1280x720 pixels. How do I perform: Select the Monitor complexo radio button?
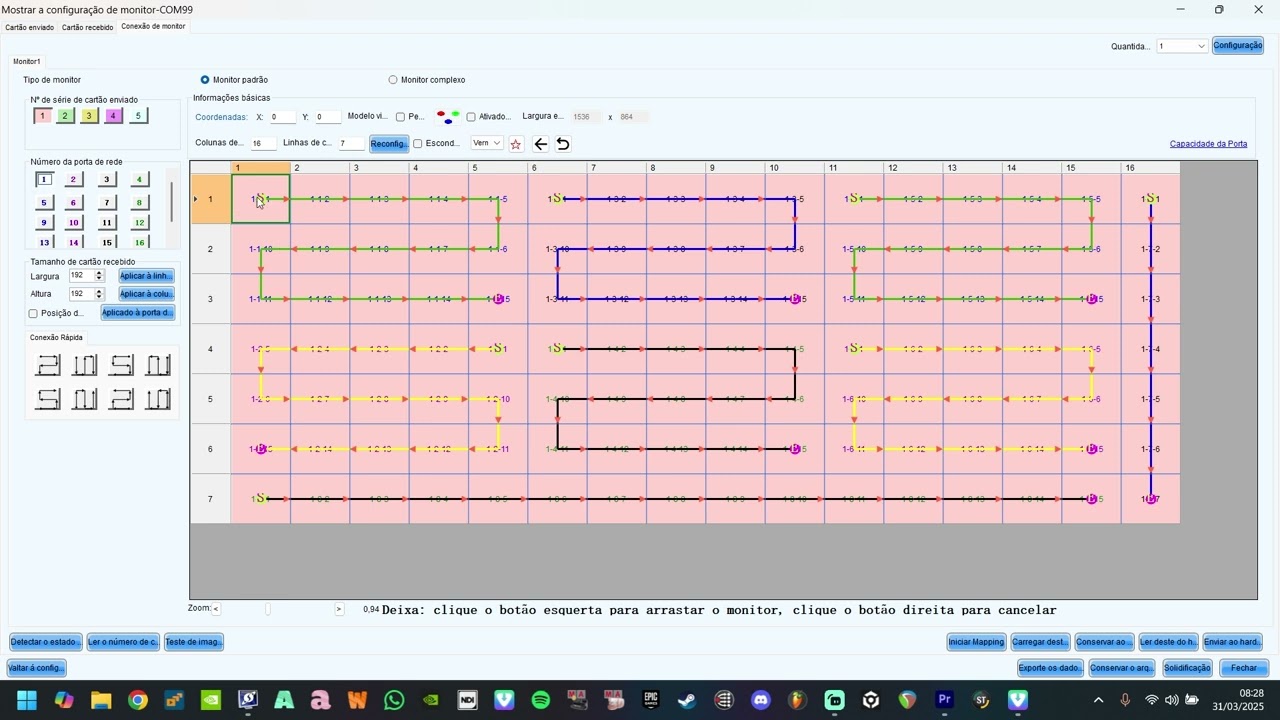point(393,80)
